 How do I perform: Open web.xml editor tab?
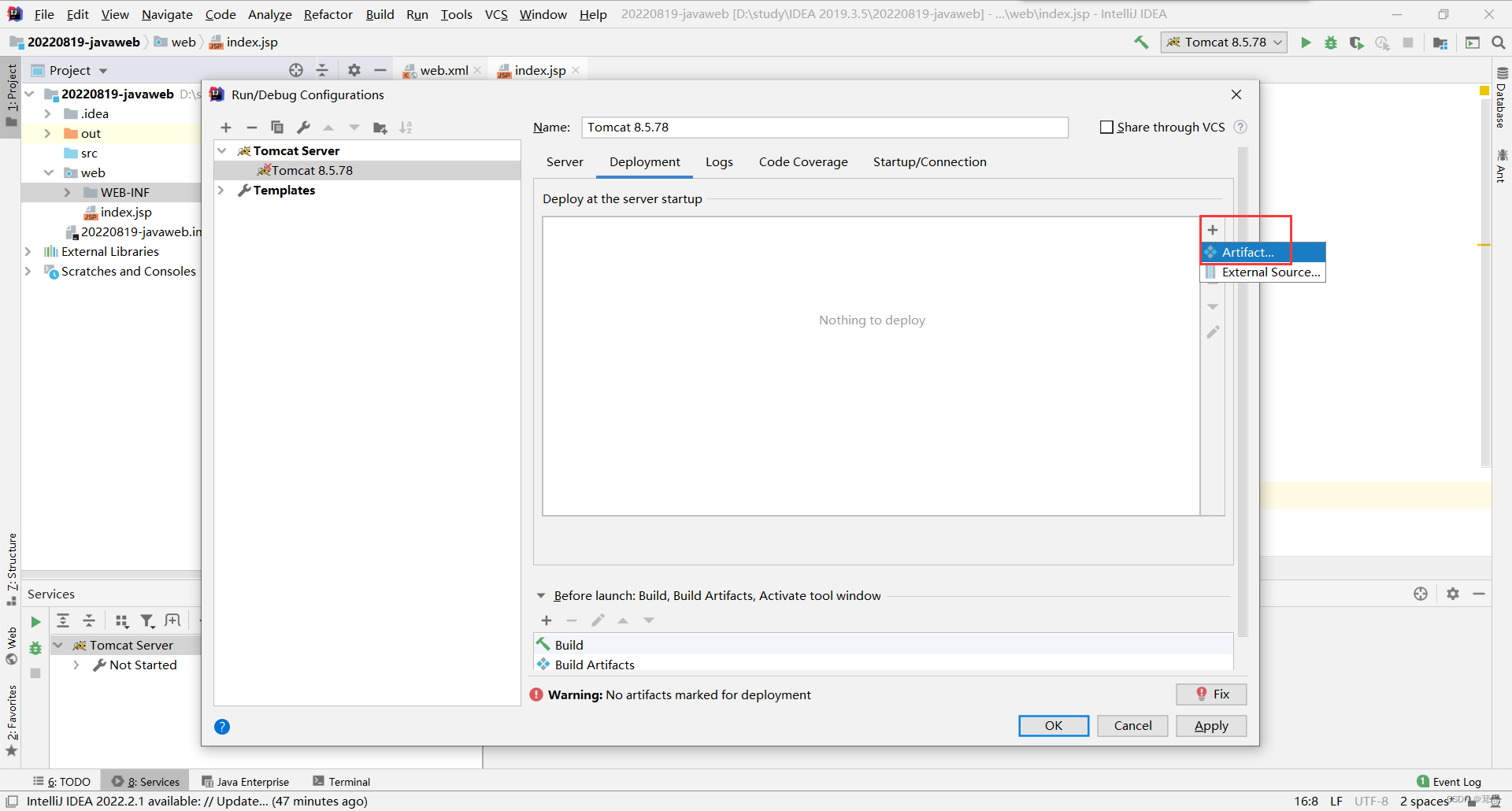pyautogui.click(x=444, y=70)
